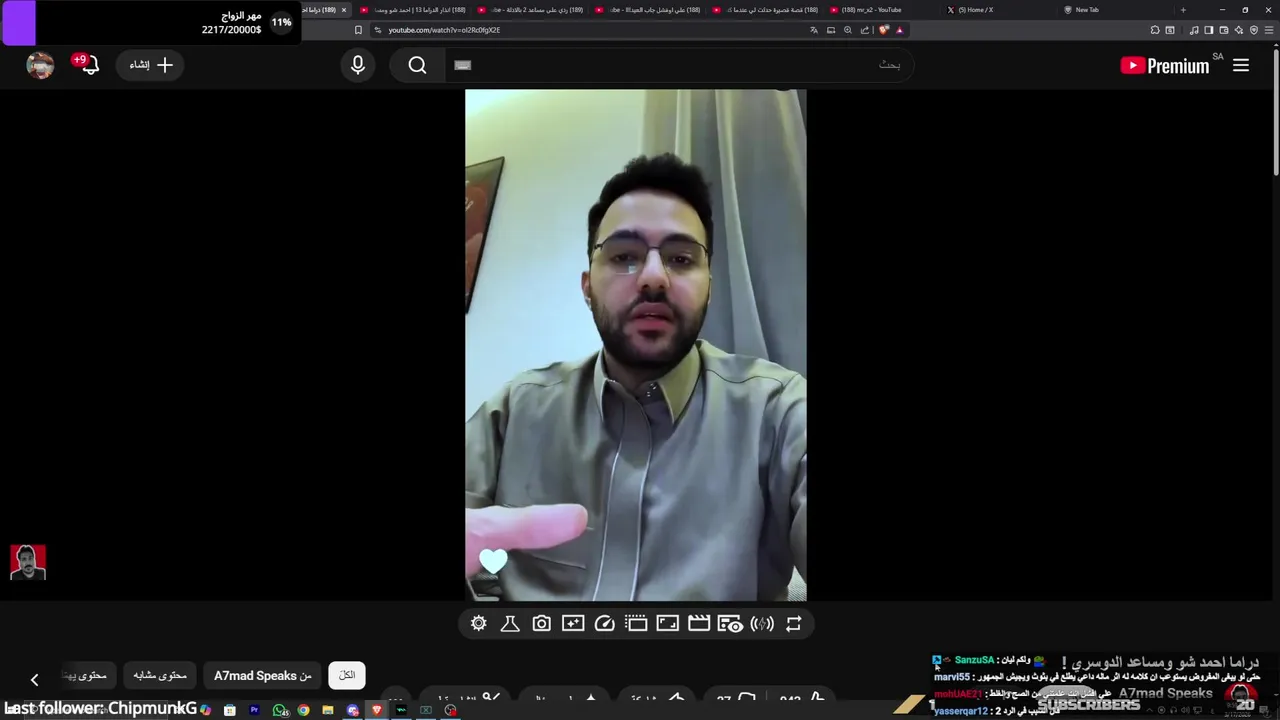Open enhancer settings gear below the video
Viewport: 1280px width, 720px height.
pyautogui.click(x=479, y=624)
